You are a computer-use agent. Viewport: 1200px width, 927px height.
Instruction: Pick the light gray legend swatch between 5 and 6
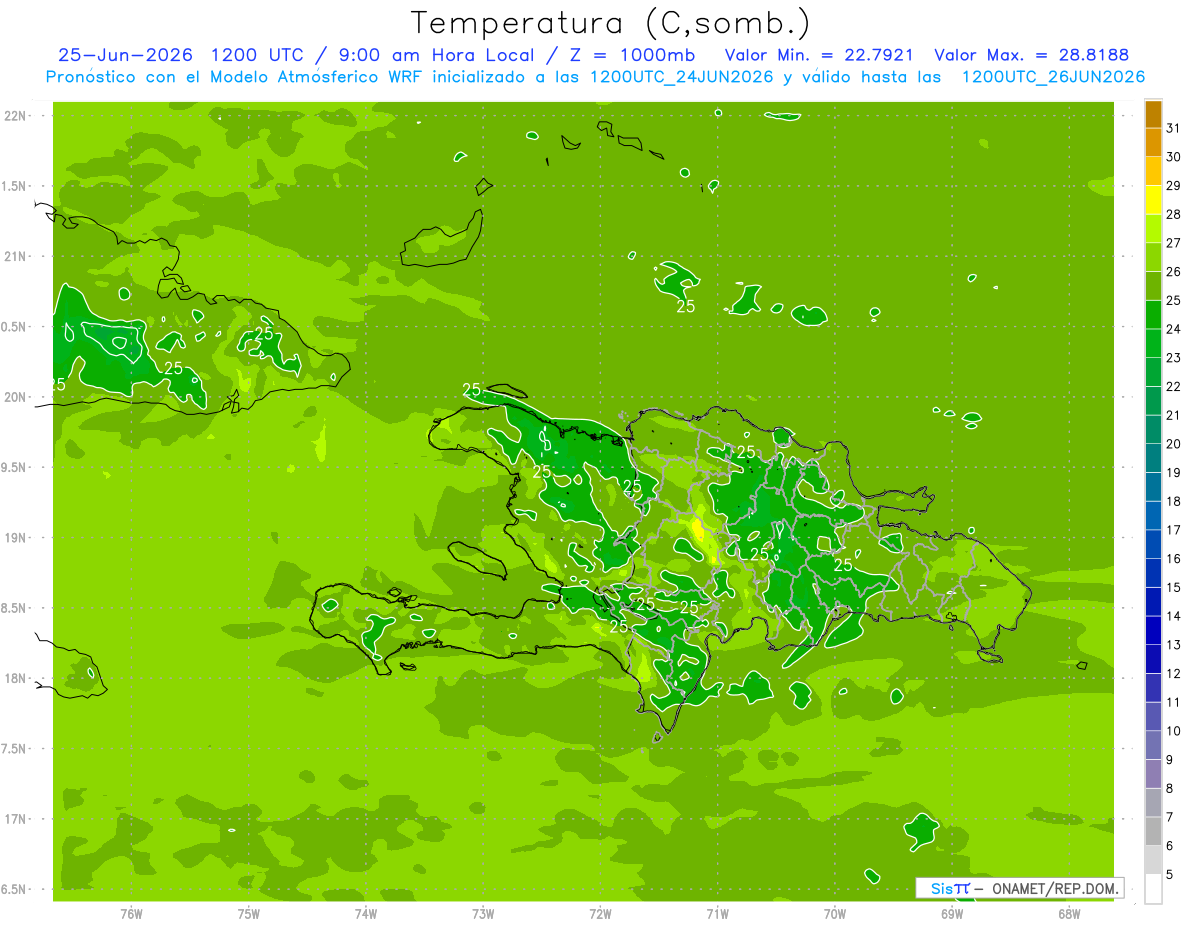click(1153, 861)
